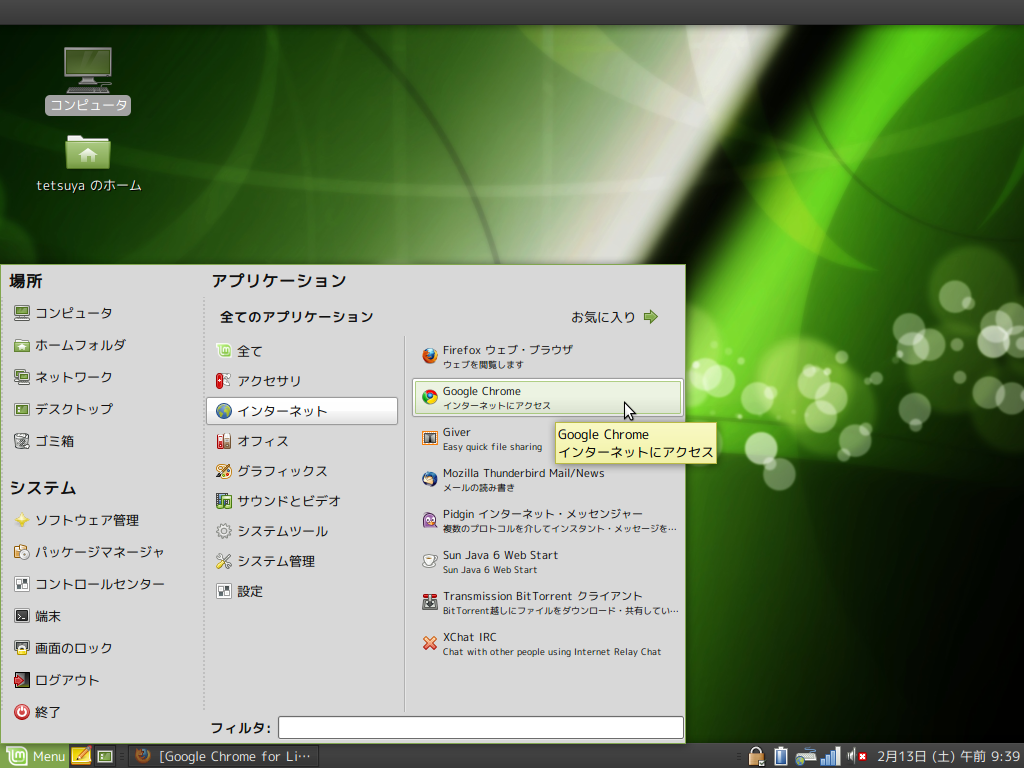Viewport: 1024px width, 768px height.
Task: Click the Menu button on the taskbar
Action: [x=35, y=756]
